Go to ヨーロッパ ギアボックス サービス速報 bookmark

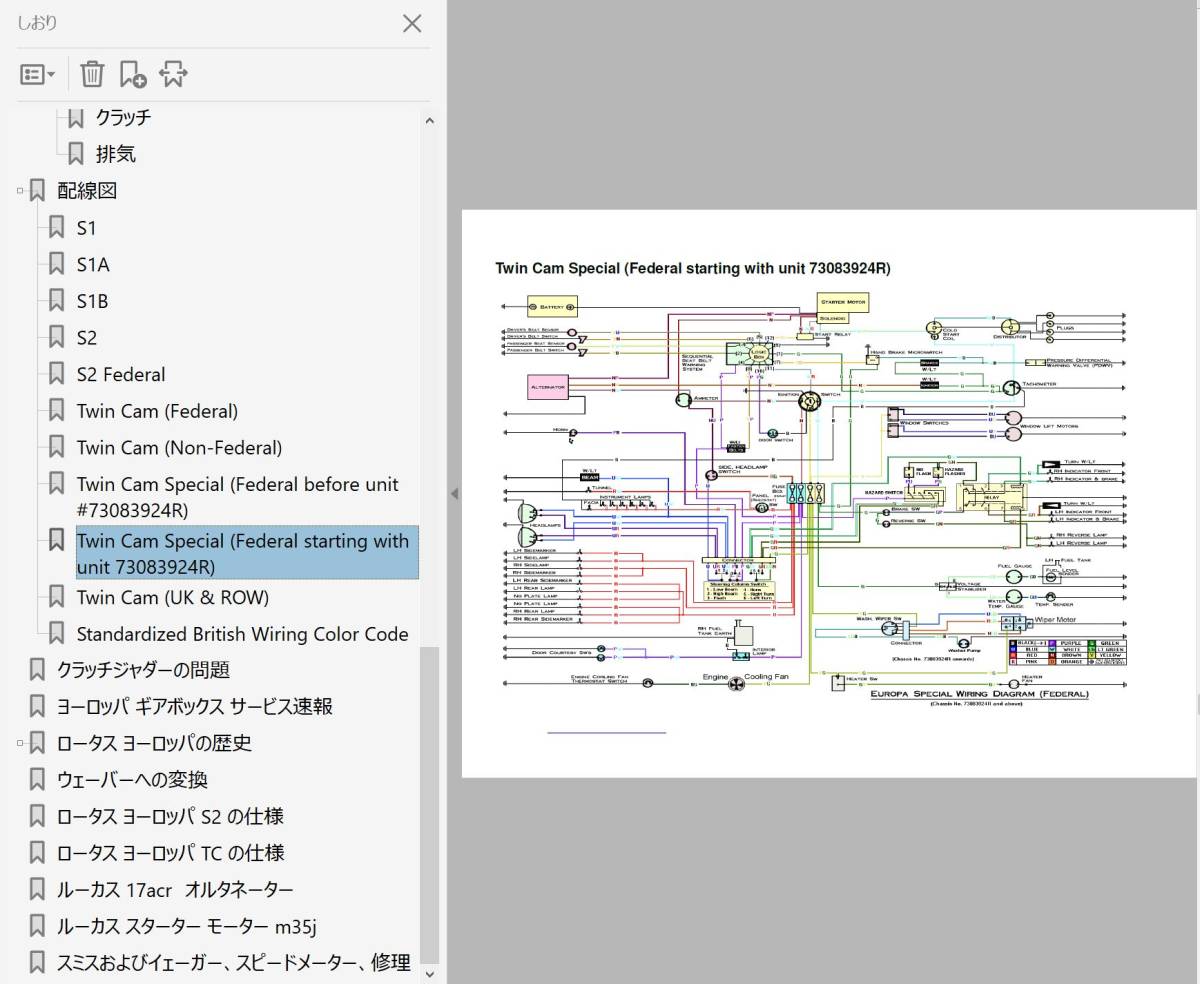pos(195,706)
